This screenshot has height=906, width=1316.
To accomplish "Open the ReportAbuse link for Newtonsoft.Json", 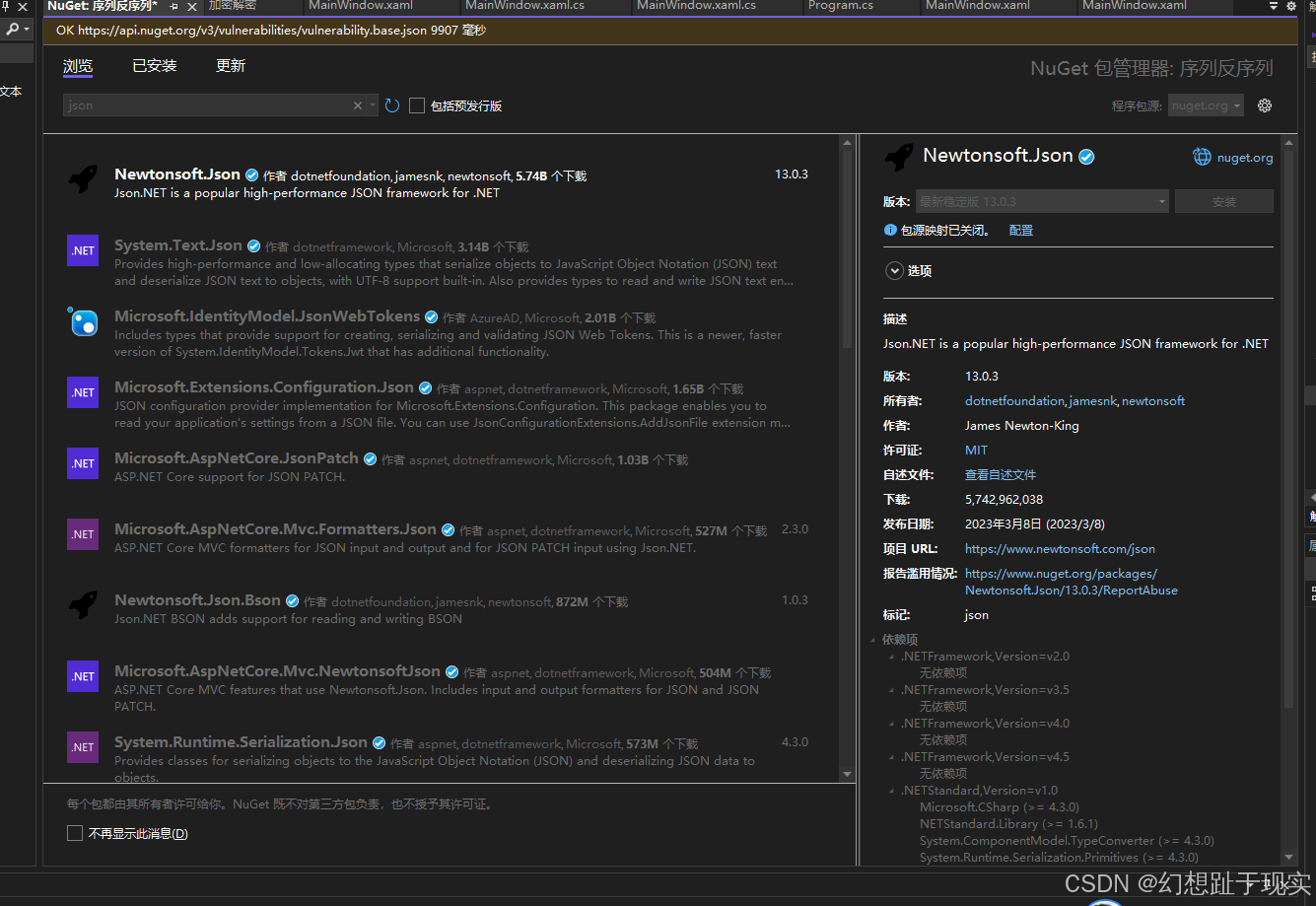I will (x=1072, y=582).
